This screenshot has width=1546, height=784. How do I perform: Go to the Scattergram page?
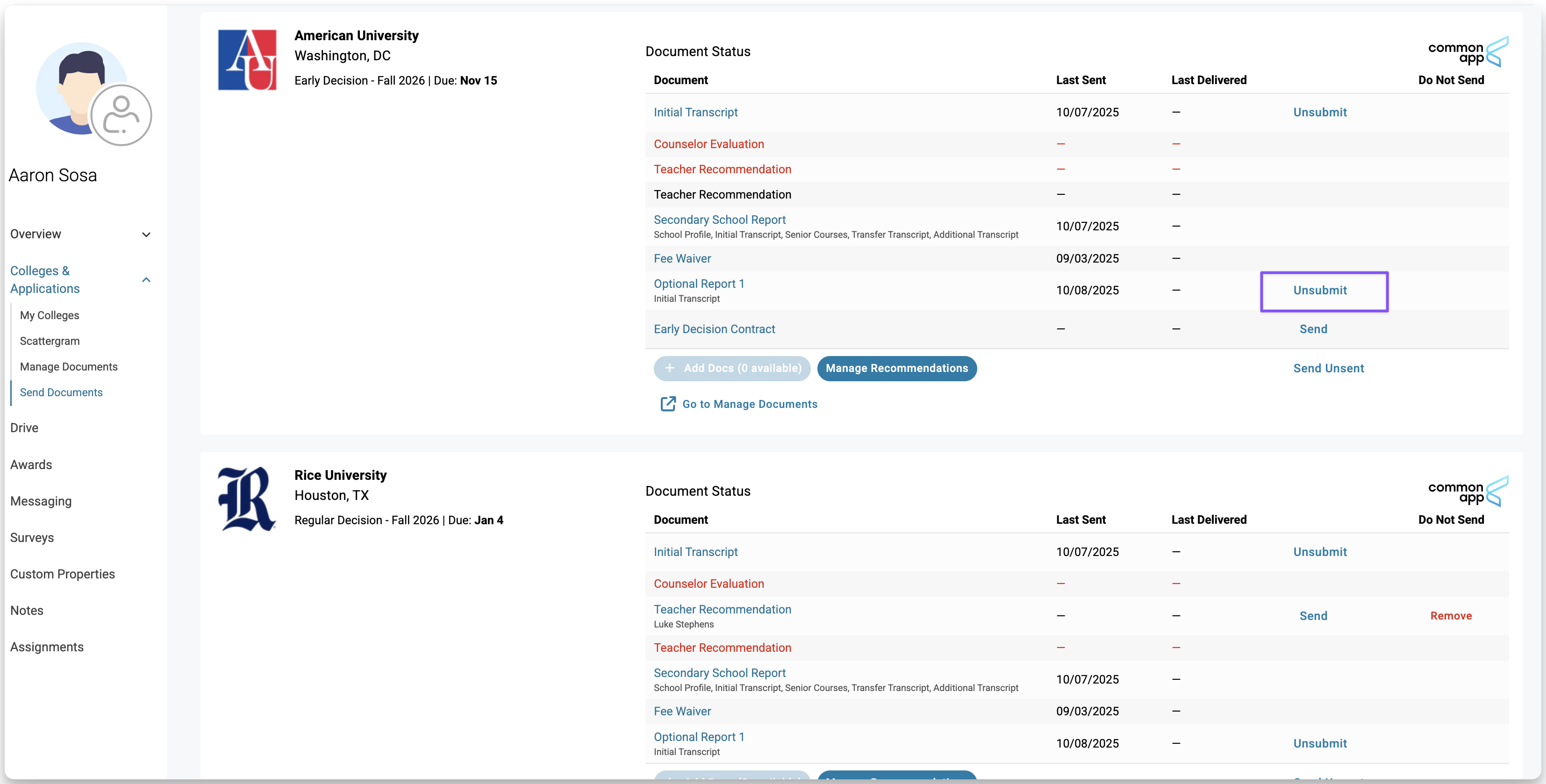(50, 341)
